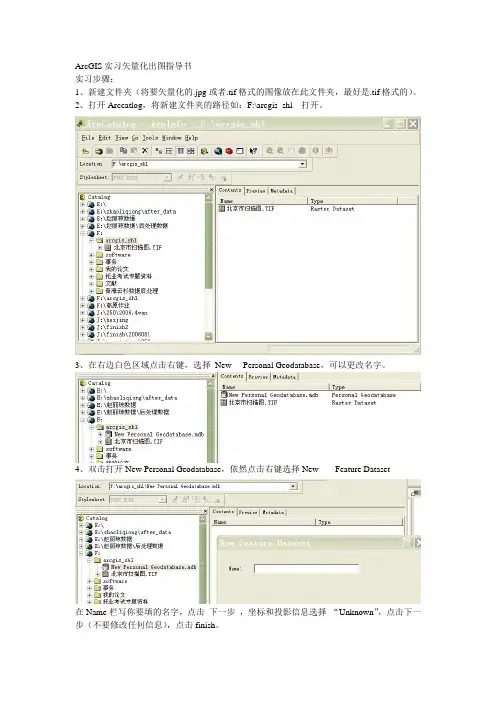The height and width of the screenshot is (702, 496).
Task: Switch to Details view icon
Action: coord(180,151)
